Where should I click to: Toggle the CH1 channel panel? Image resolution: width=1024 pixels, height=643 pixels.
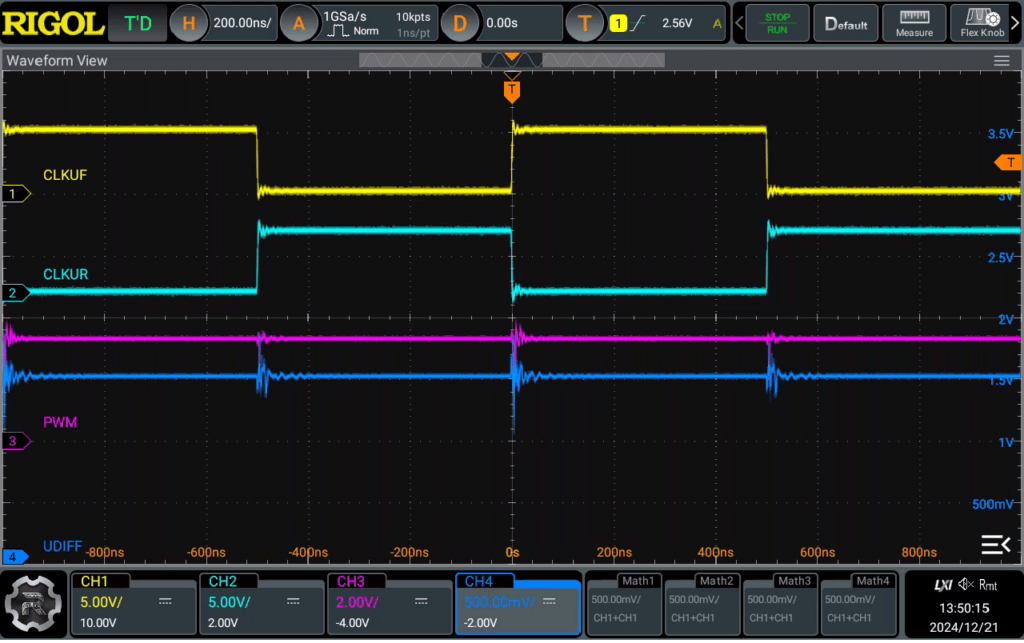(x=133, y=603)
